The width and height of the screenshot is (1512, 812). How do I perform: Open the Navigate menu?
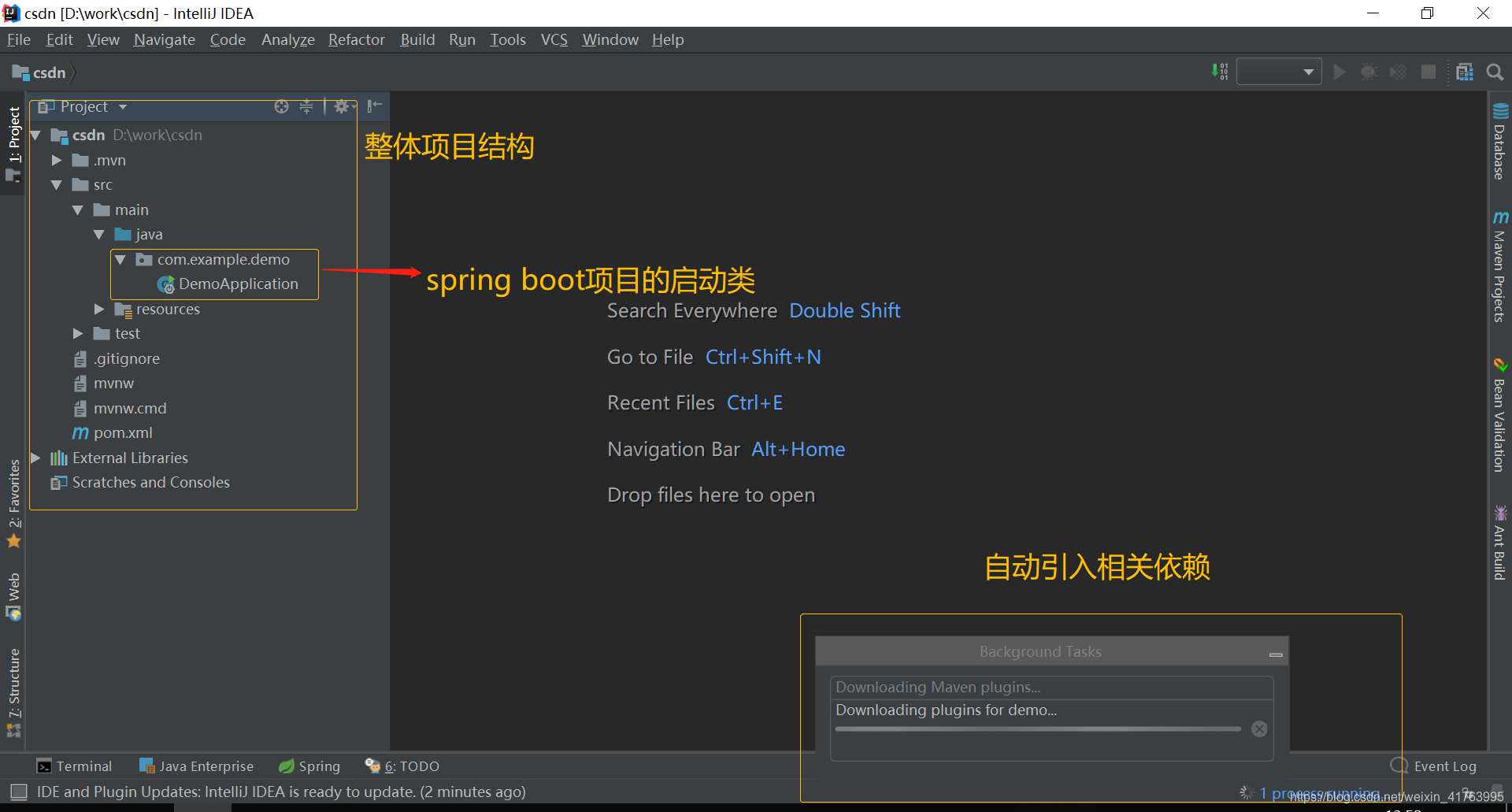point(165,39)
